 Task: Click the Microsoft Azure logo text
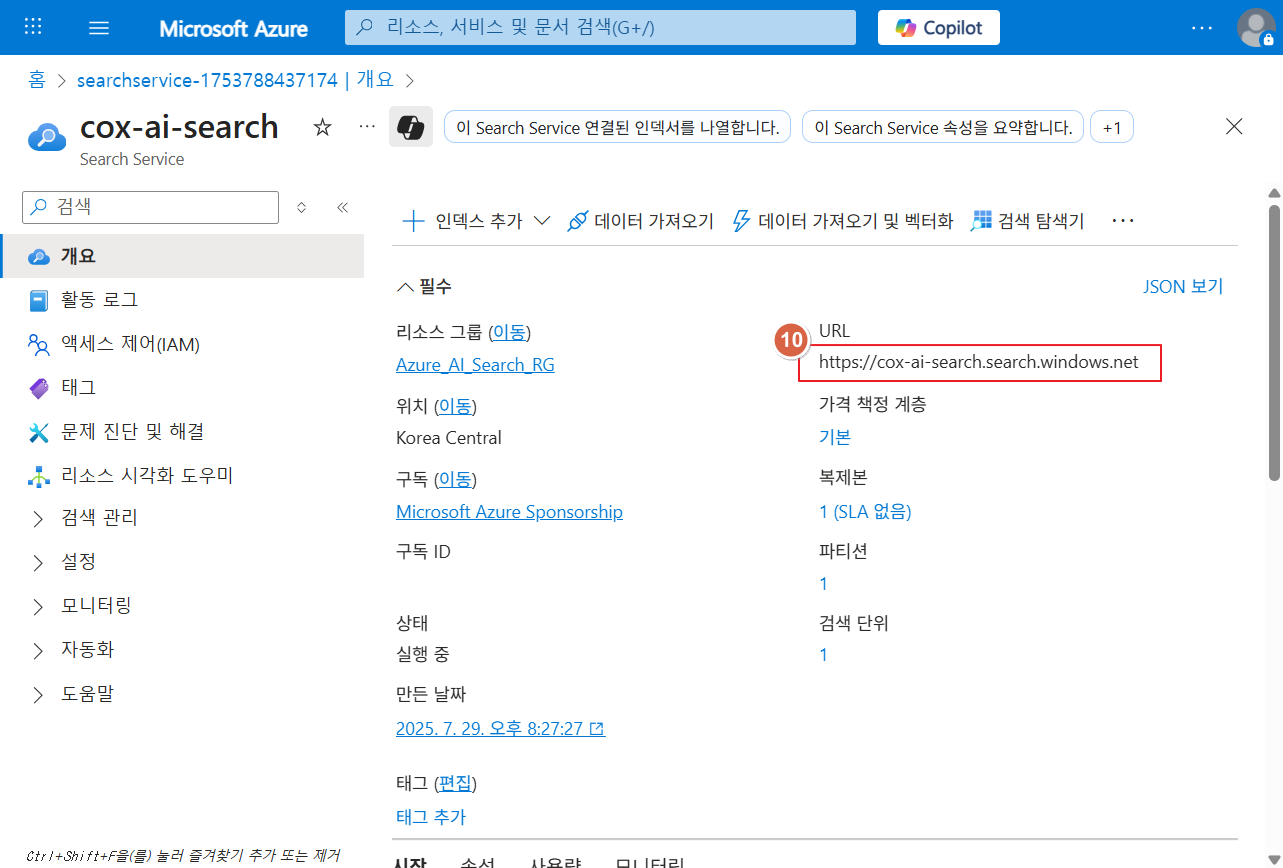234,28
